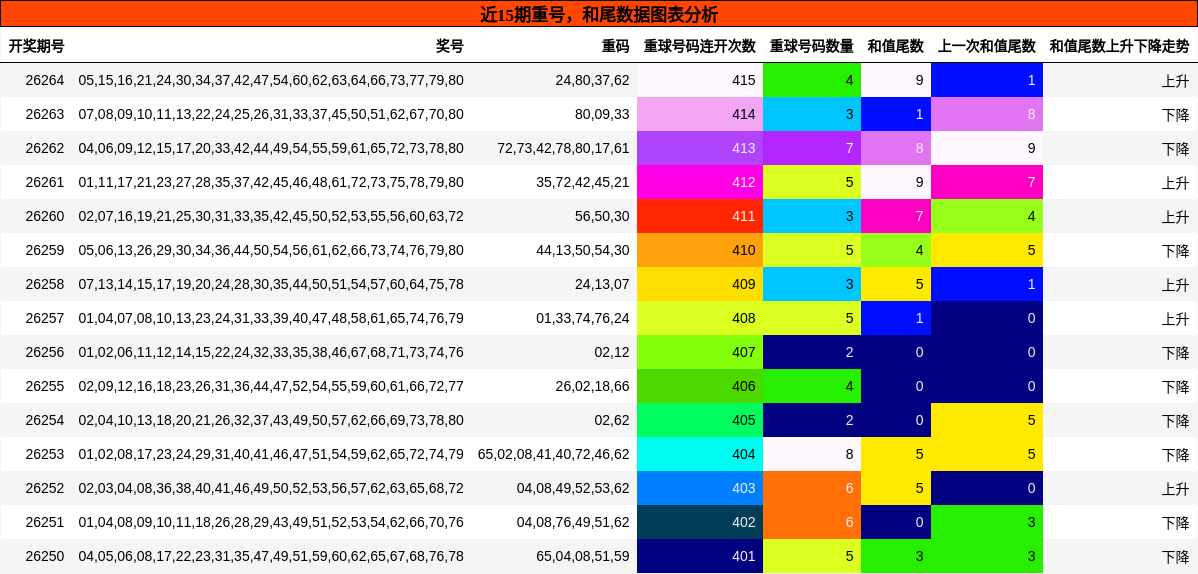Click the repeat codes 26,02,18,66
The width and height of the screenshot is (1198, 574).
pos(593,387)
